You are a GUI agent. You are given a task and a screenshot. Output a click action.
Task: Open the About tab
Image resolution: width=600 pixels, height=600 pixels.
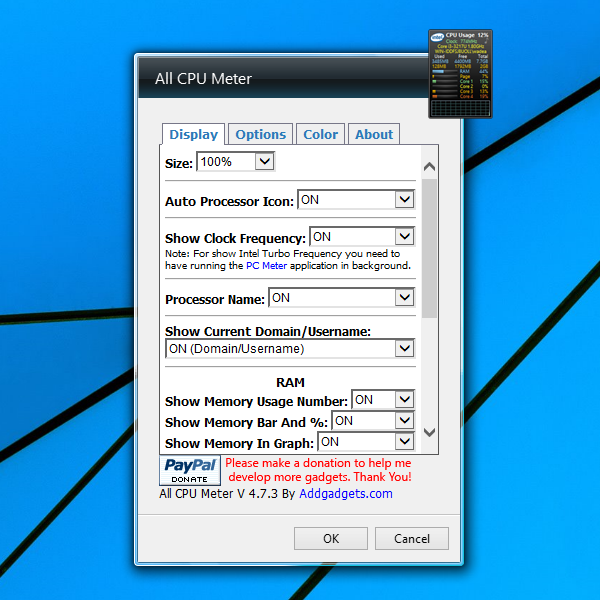pyautogui.click(x=374, y=134)
